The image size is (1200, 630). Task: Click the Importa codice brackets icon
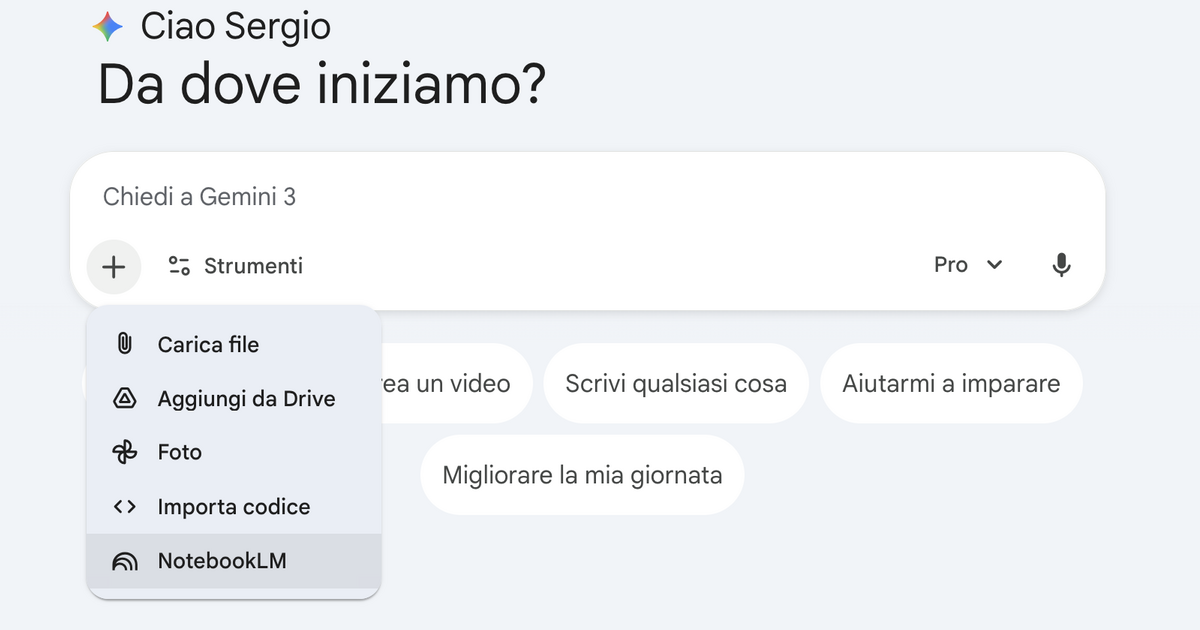tap(124, 507)
